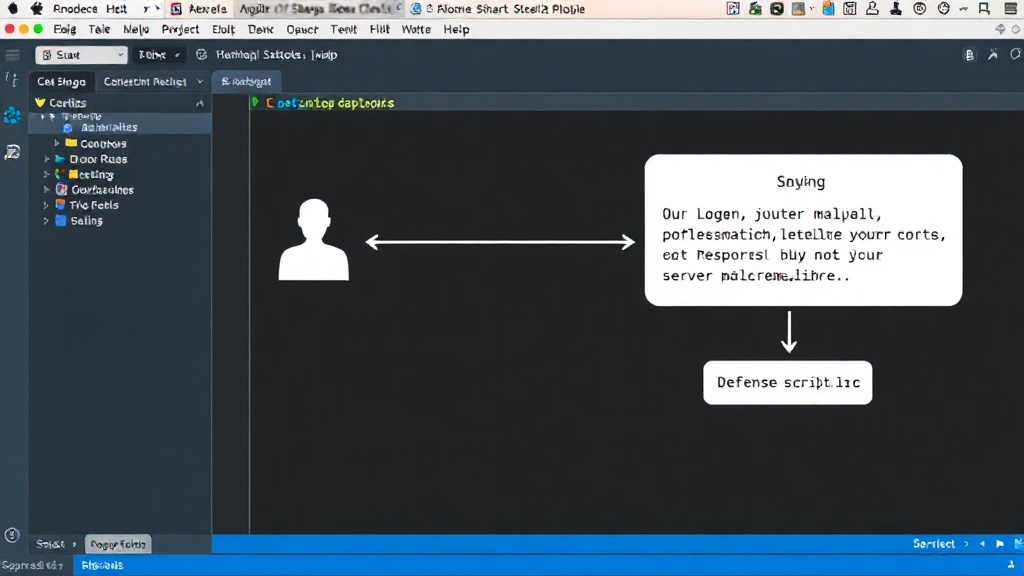Click the yellow Cerlics heart icon
The width and height of the screenshot is (1024, 576).
coord(40,103)
